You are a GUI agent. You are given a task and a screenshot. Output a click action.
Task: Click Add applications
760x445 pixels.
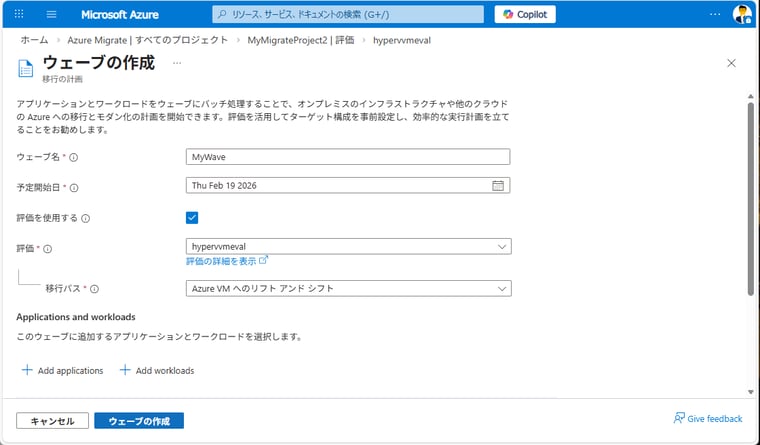[63, 370]
